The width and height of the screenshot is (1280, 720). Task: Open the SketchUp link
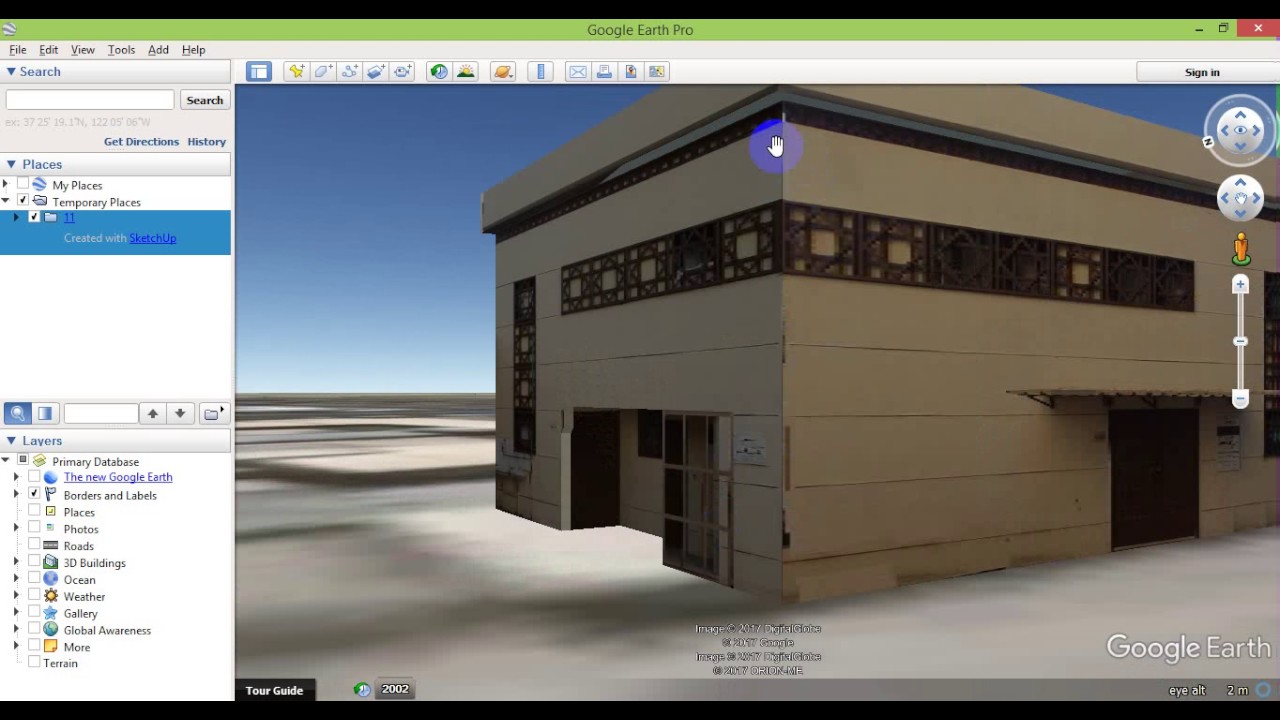pyautogui.click(x=152, y=238)
